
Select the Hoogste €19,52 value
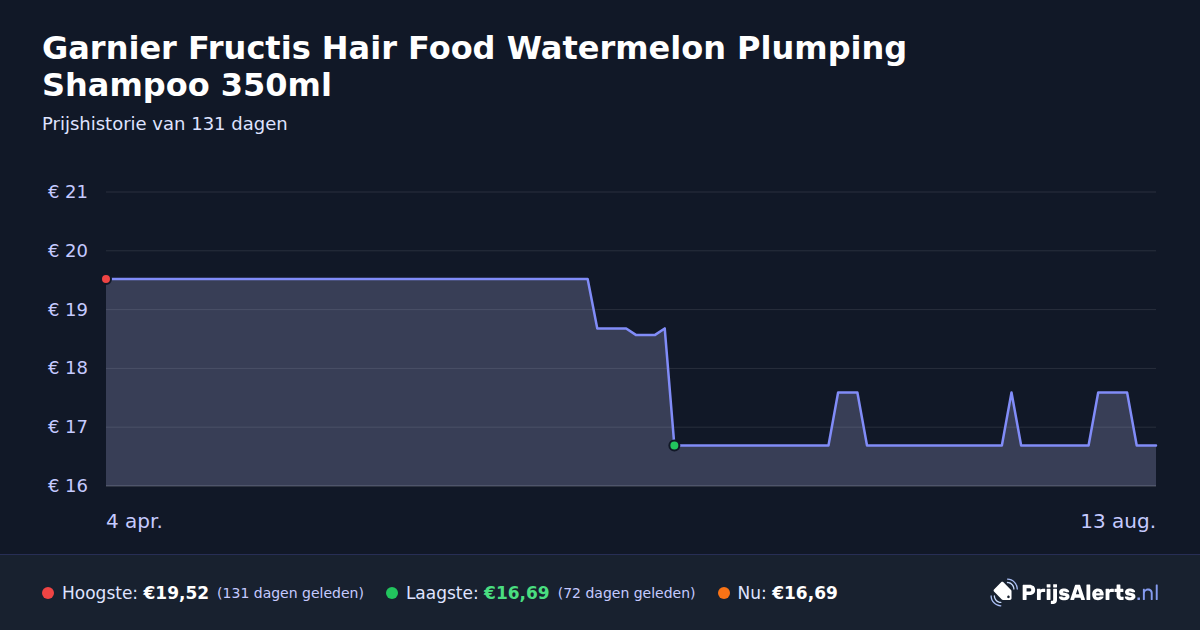pyautogui.click(x=176, y=593)
